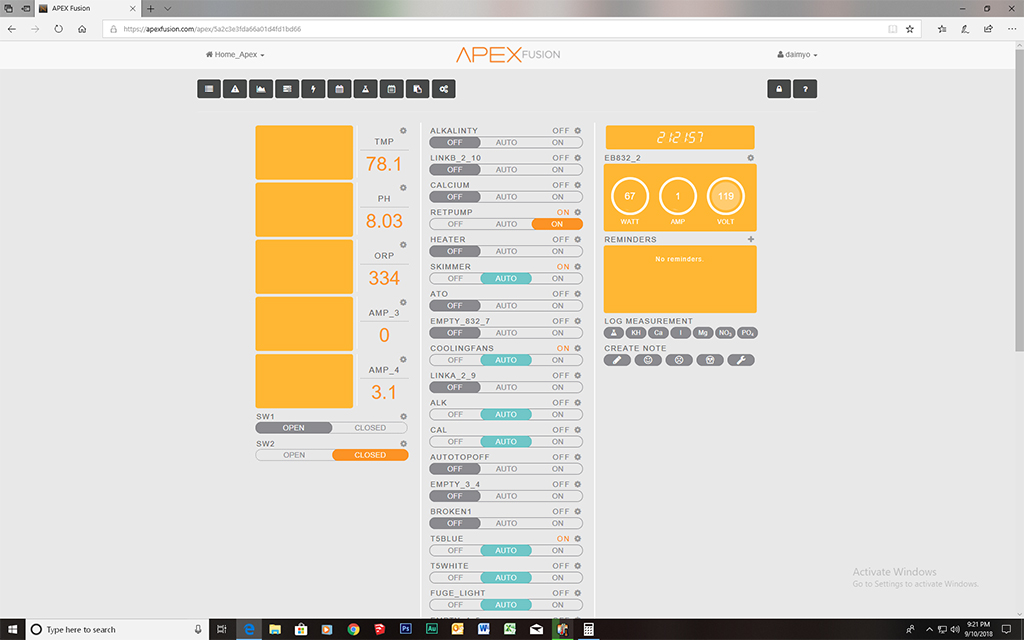The image size is (1024, 640).
Task: Log measurement with flask pill icon
Action: point(614,333)
